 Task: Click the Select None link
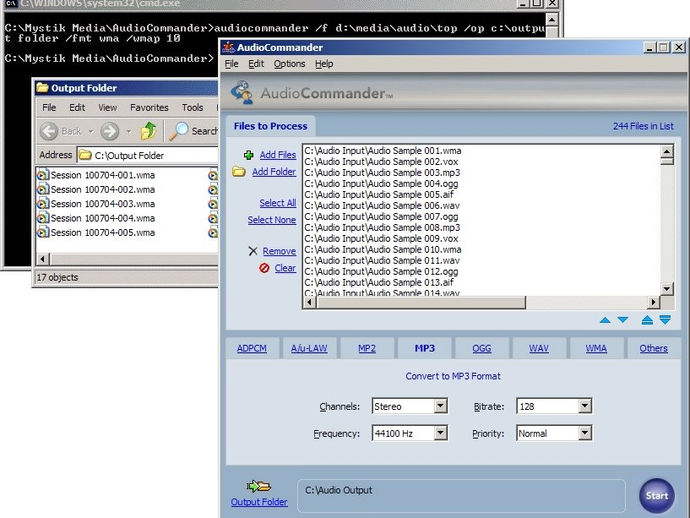(272, 220)
